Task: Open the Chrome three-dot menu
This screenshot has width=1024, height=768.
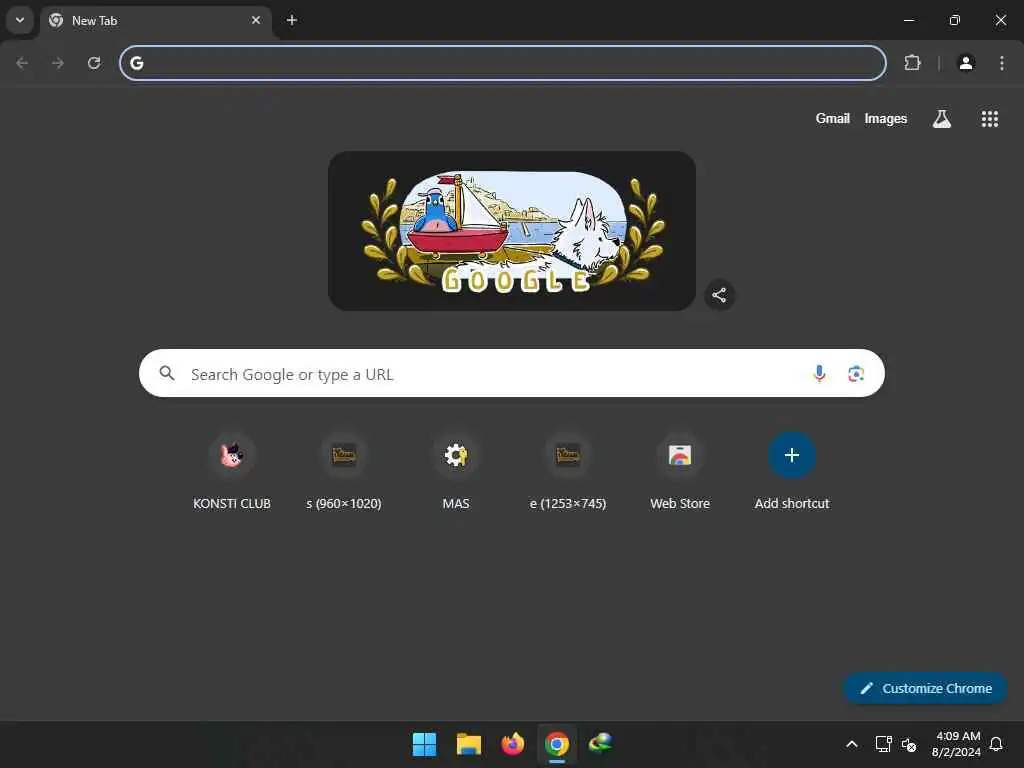Action: (x=1002, y=63)
